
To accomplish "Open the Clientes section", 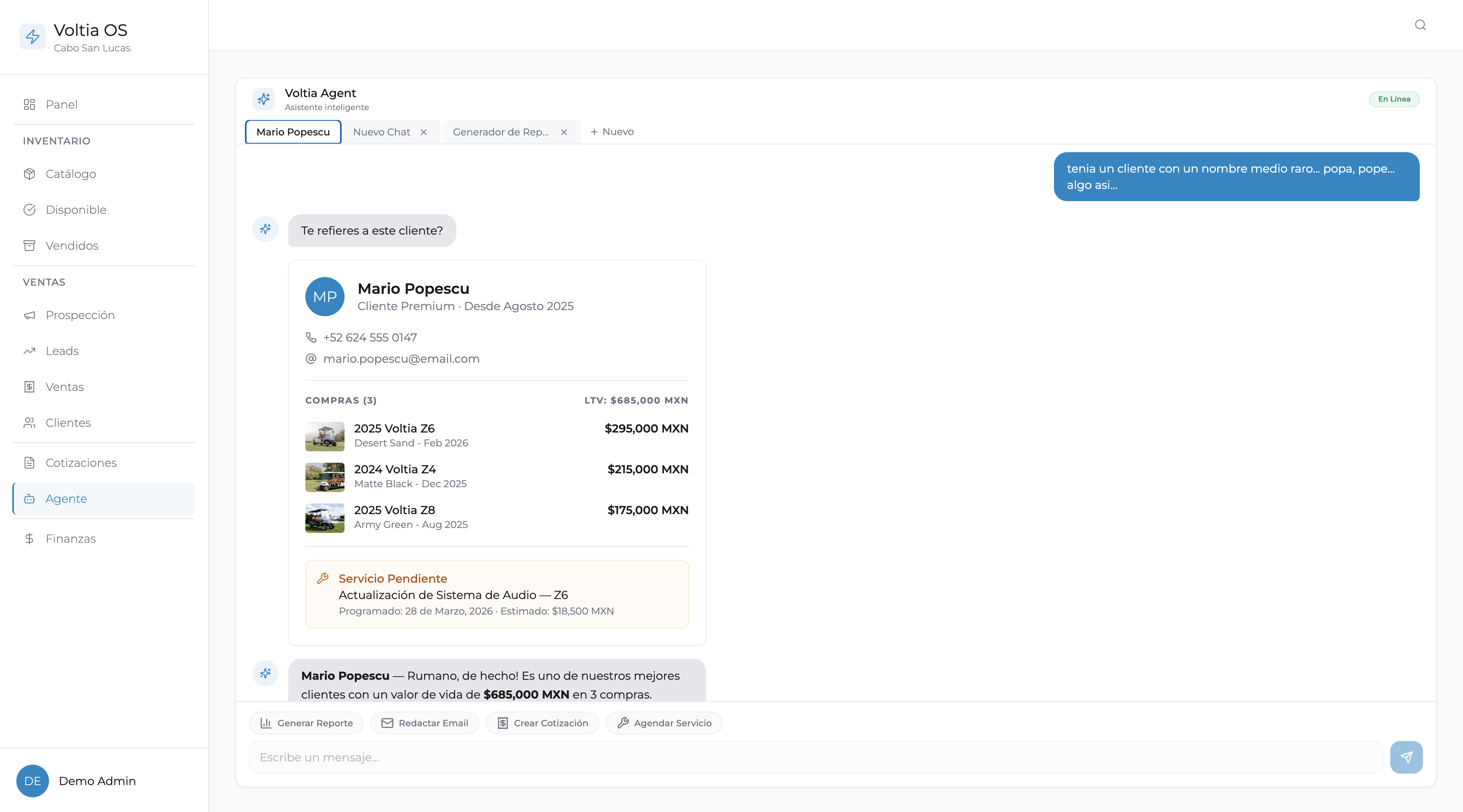I will pos(104,422).
